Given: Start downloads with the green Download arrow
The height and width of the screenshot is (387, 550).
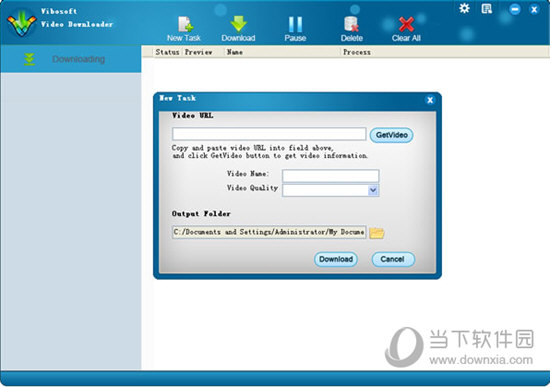Looking at the screenshot, I should point(238,29).
